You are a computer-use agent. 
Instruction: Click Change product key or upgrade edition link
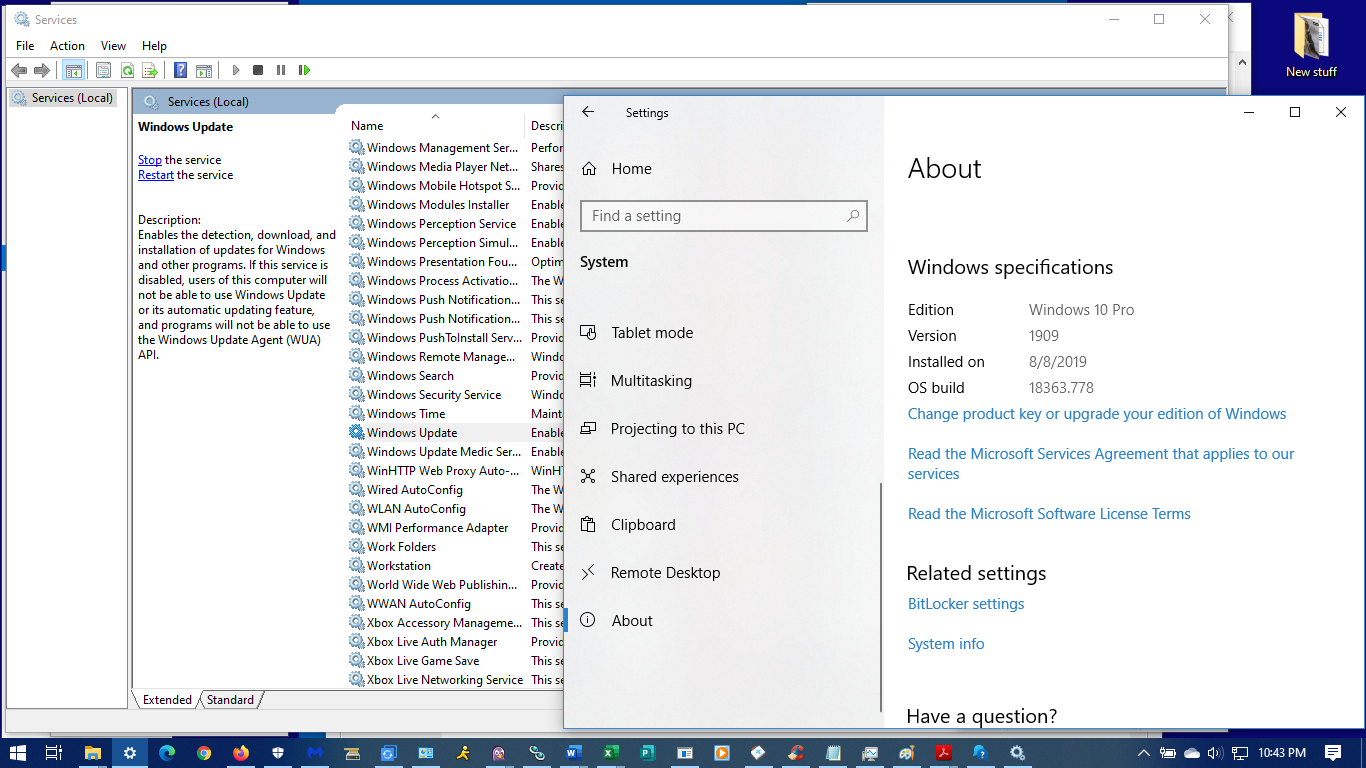point(1097,414)
